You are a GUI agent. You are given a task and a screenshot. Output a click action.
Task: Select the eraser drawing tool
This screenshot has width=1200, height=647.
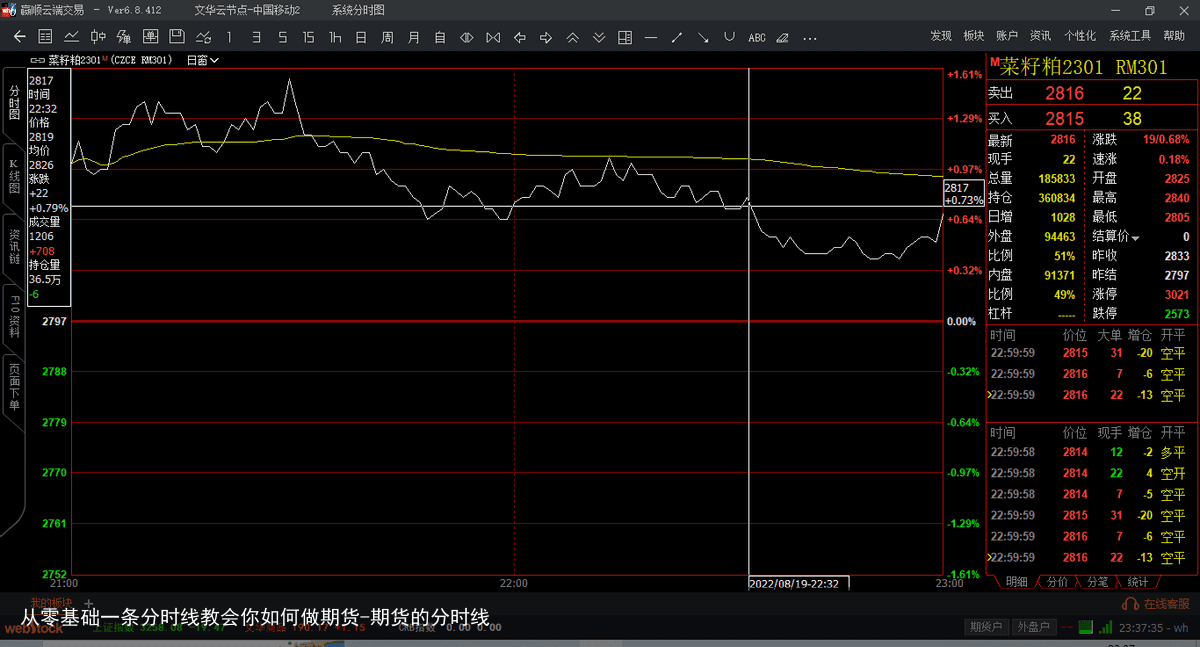click(x=783, y=37)
